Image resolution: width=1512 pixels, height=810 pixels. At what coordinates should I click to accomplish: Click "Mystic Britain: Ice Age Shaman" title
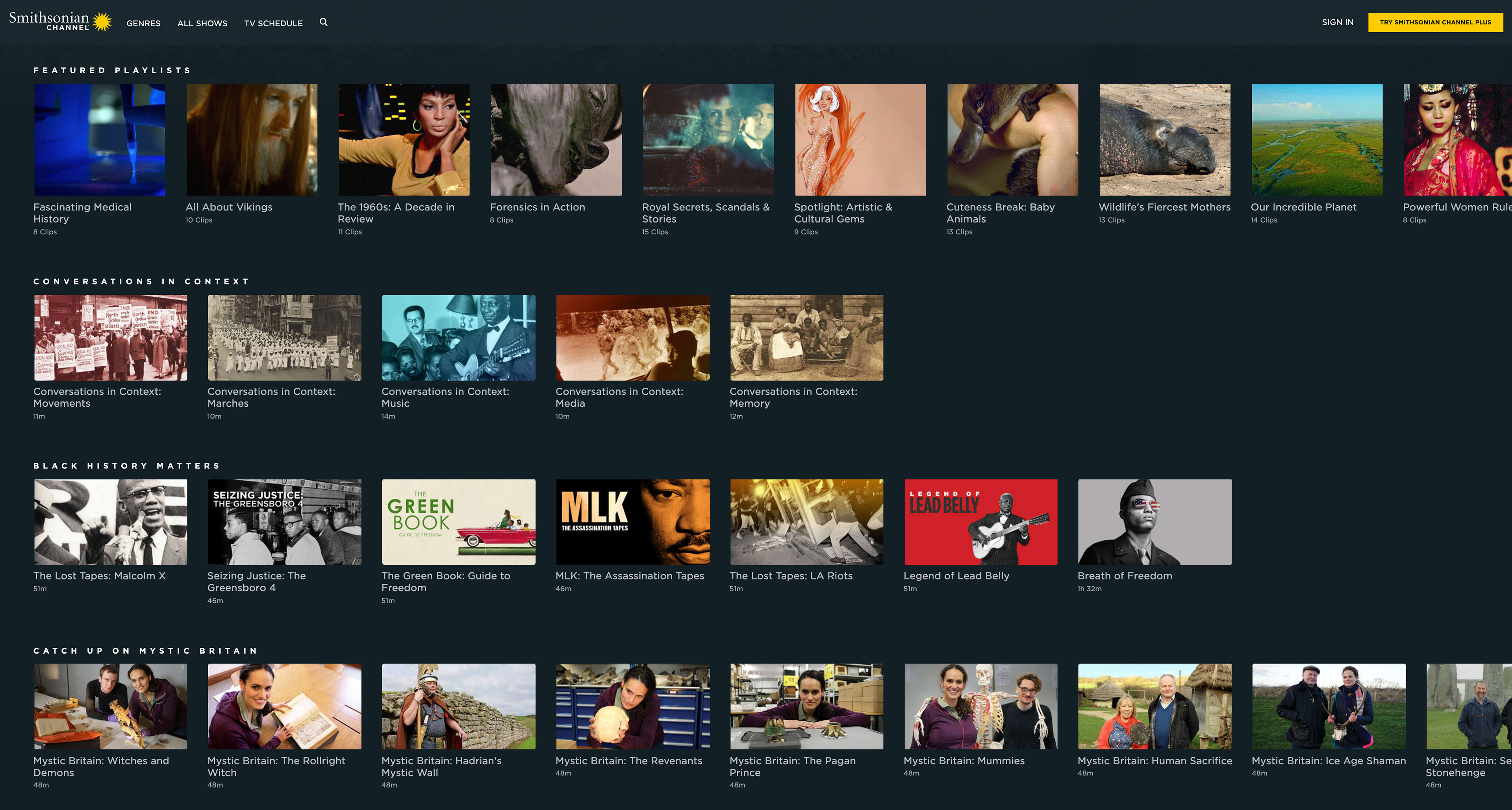[1329, 761]
